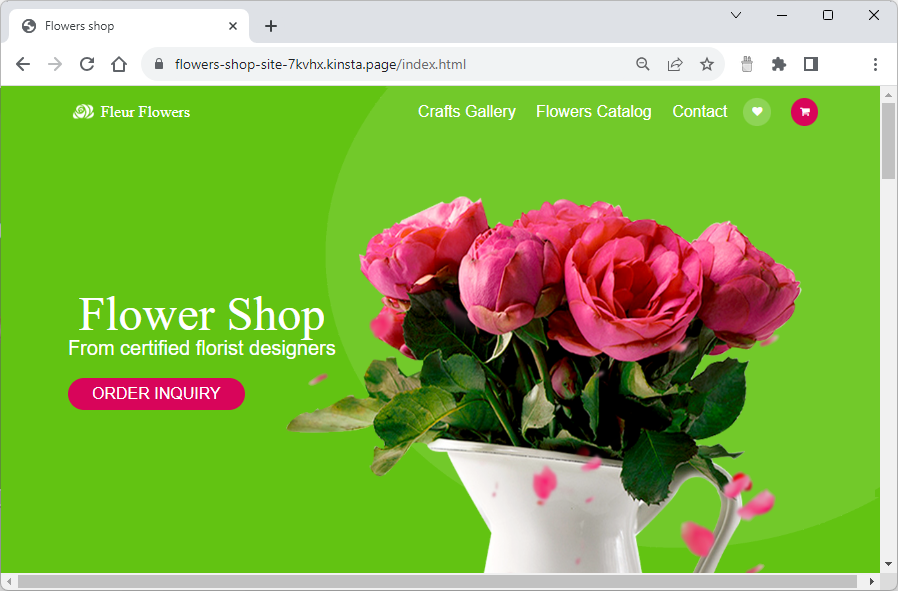Open the Chrome side panel icon

(x=811, y=63)
